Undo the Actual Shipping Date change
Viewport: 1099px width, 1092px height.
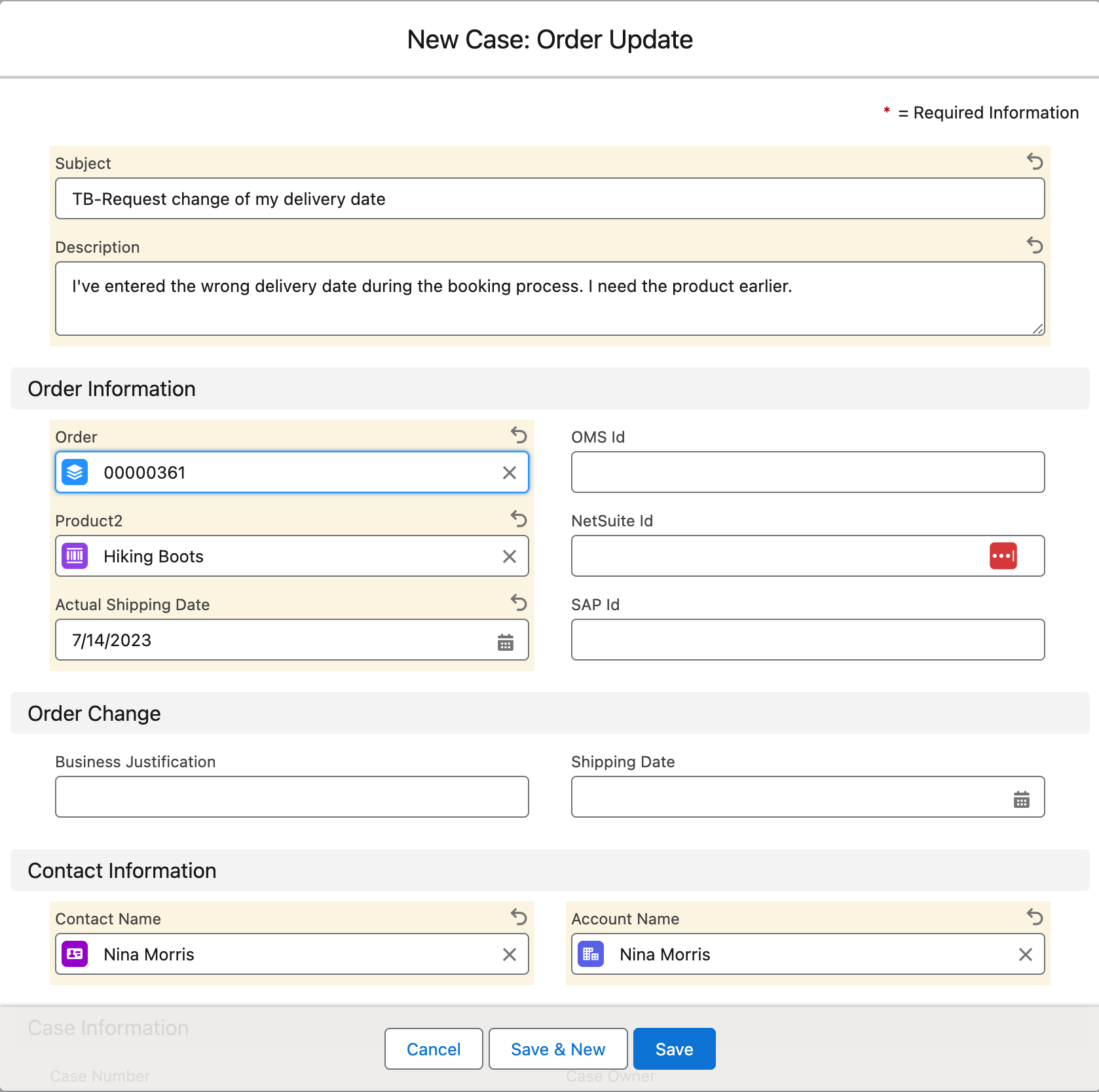pyautogui.click(x=519, y=602)
